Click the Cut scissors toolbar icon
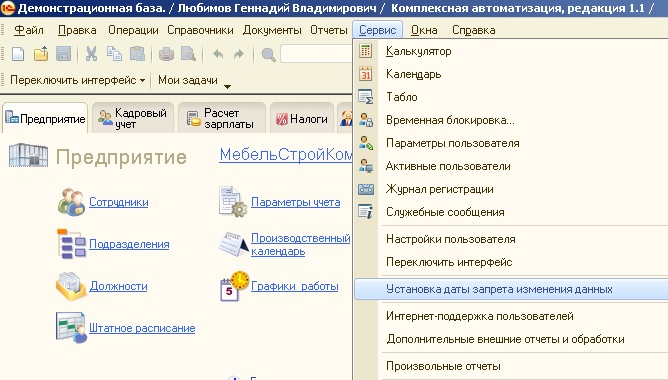The width and height of the screenshot is (668, 380). [x=91, y=55]
